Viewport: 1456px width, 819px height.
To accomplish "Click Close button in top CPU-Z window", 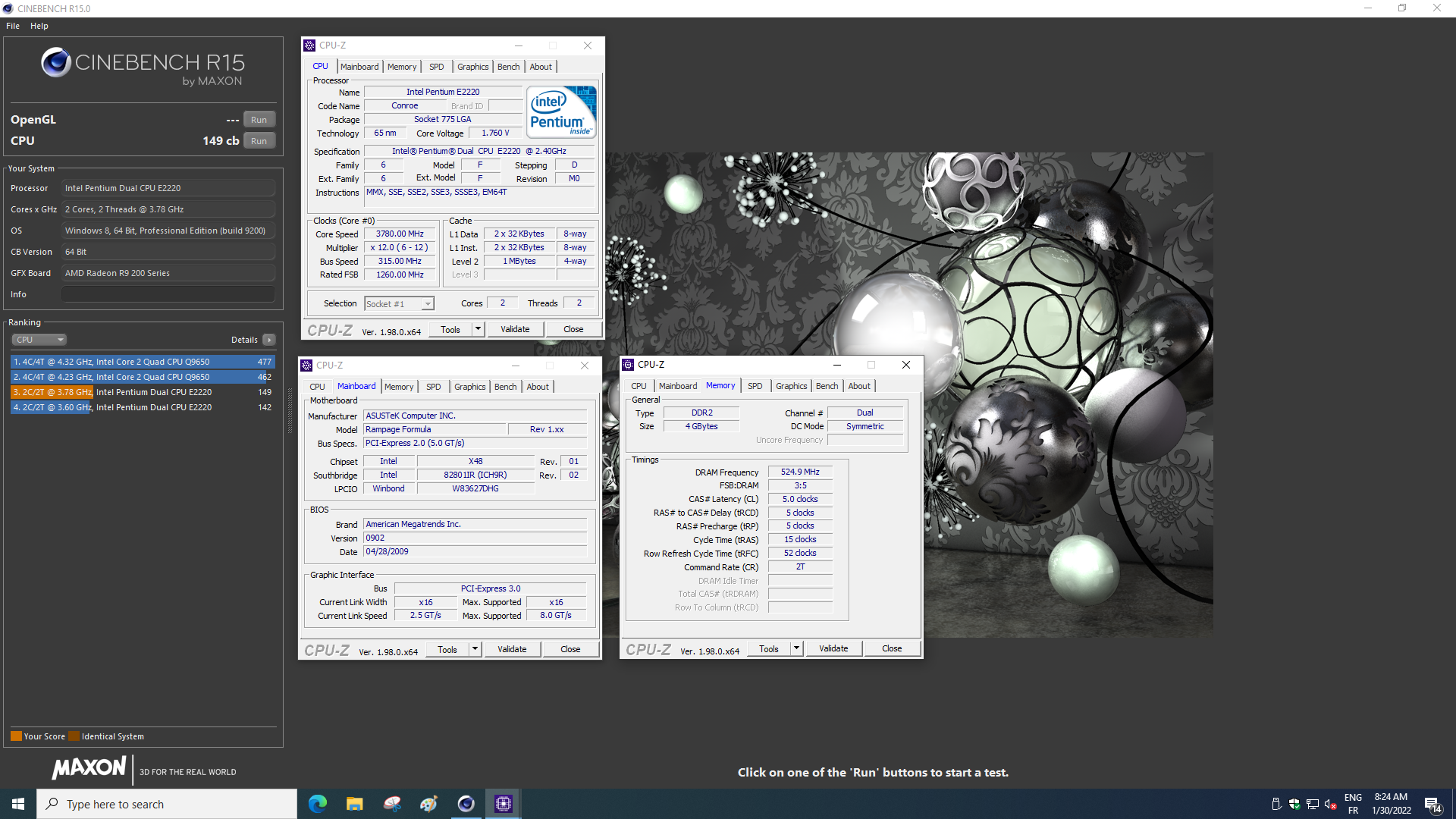I will [573, 329].
